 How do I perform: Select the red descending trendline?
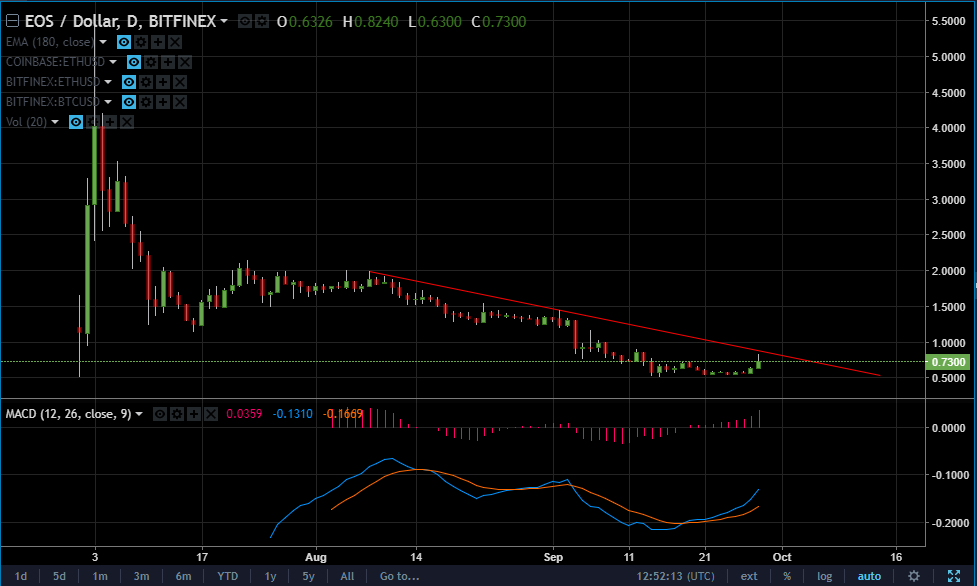pyautogui.click(x=624, y=324)
